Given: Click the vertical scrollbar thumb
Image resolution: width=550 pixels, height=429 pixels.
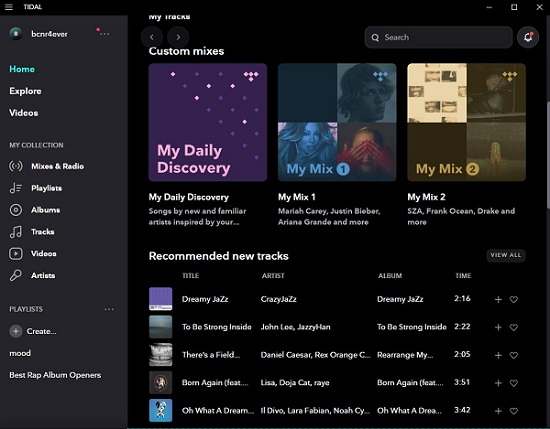Looking at the screenshot, I should [x=548, y=155].
